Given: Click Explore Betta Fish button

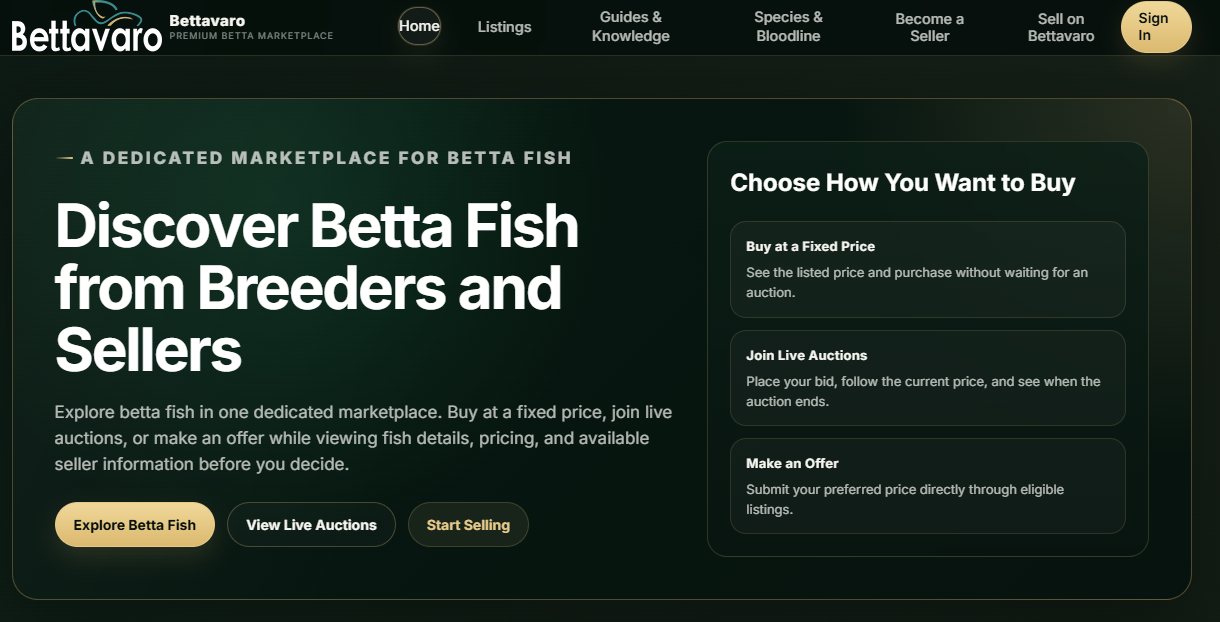Looking at the screenshot, I should pyautogui.click(x=135, y=525).
